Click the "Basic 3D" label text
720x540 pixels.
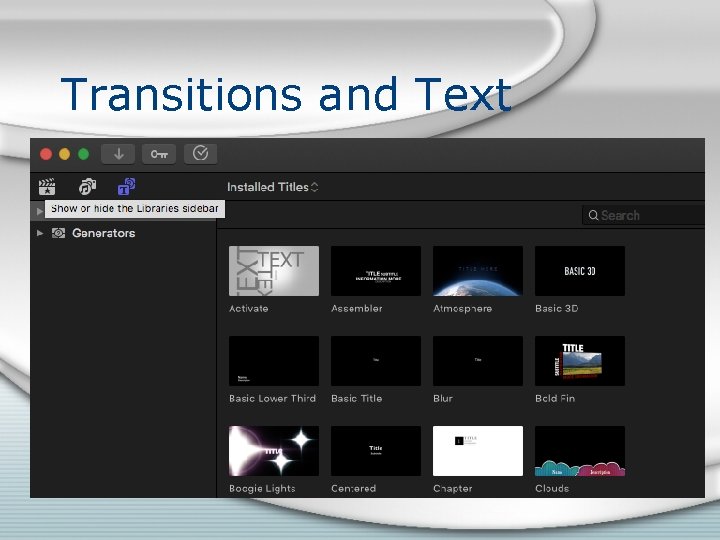pyautogui.click(x=556, y=309)
